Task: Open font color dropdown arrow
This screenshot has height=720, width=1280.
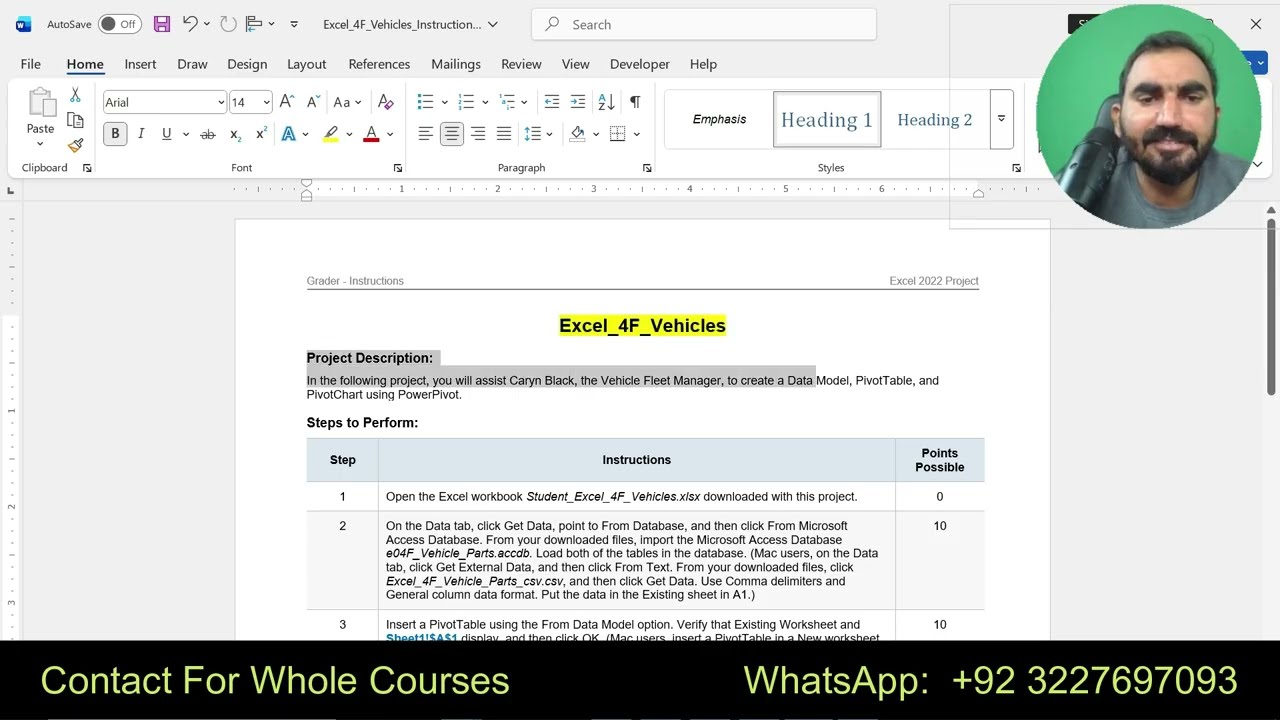Action: click(x=390, y=134)
